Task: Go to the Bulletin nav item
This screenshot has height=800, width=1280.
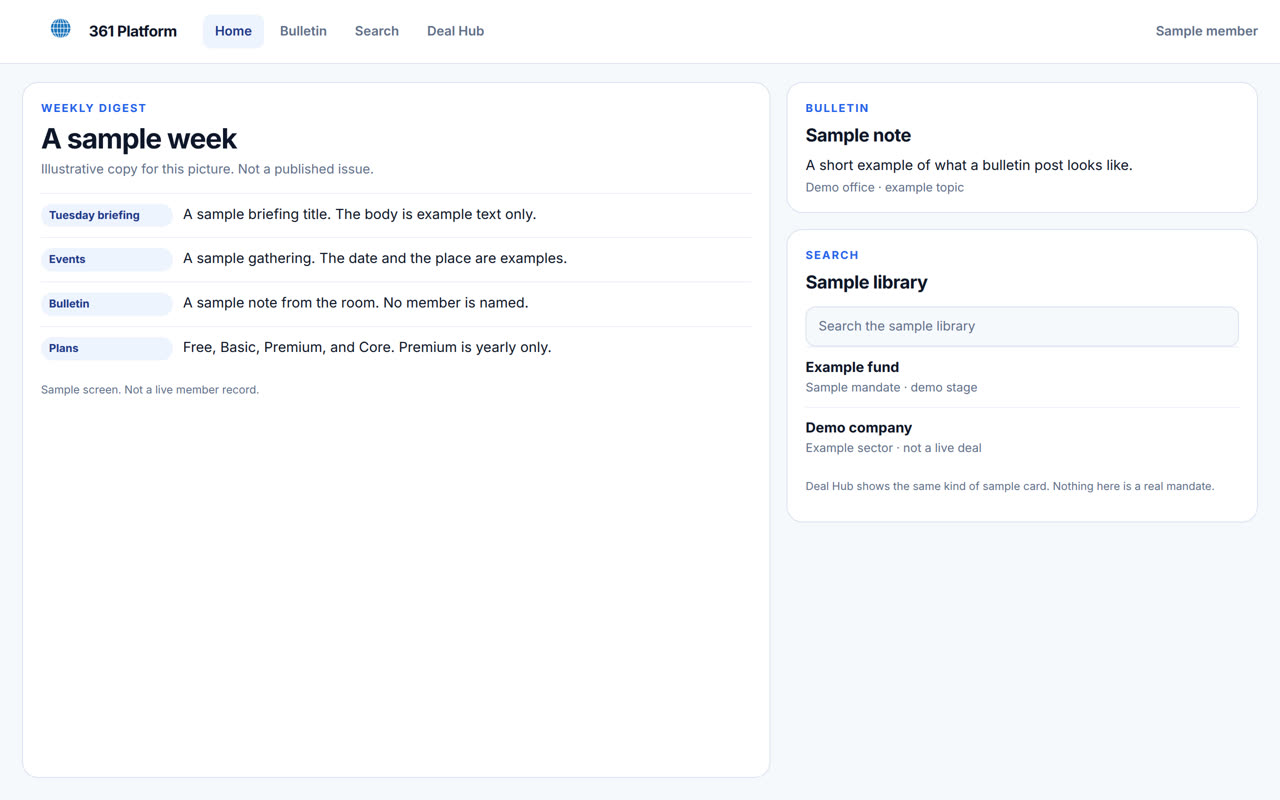Action: click(303, 31)
